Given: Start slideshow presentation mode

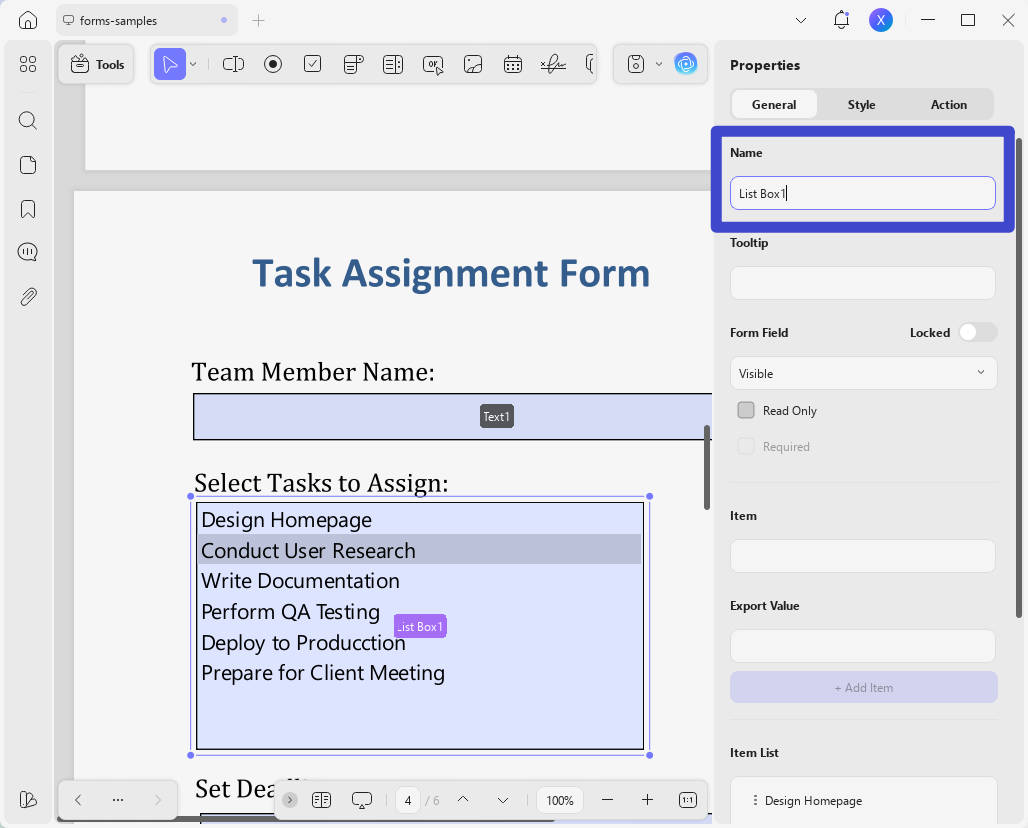Looking at the screenshot, I should tap(362, 800).
